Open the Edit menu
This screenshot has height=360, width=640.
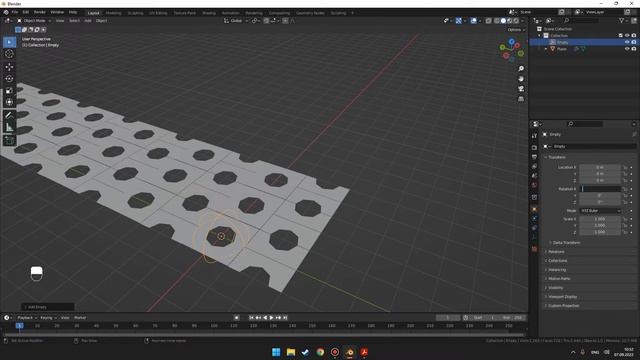coord(26,12)
